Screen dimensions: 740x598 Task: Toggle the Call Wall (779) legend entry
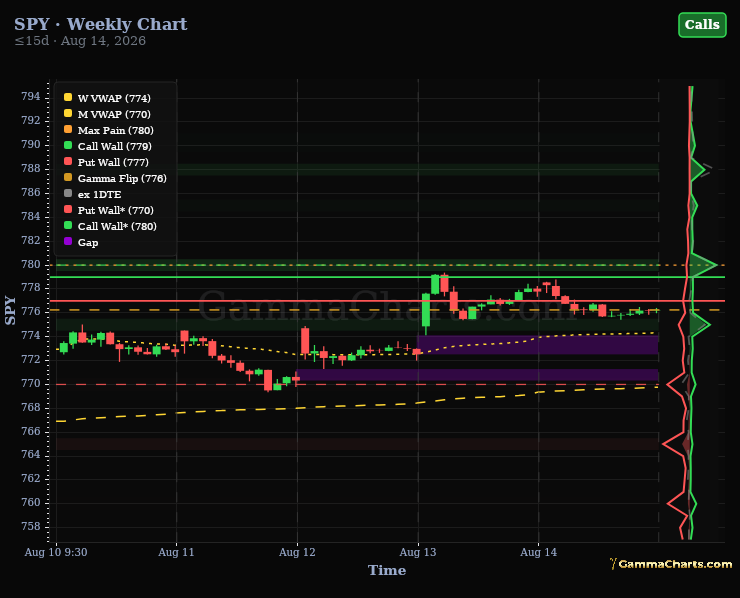108,146
